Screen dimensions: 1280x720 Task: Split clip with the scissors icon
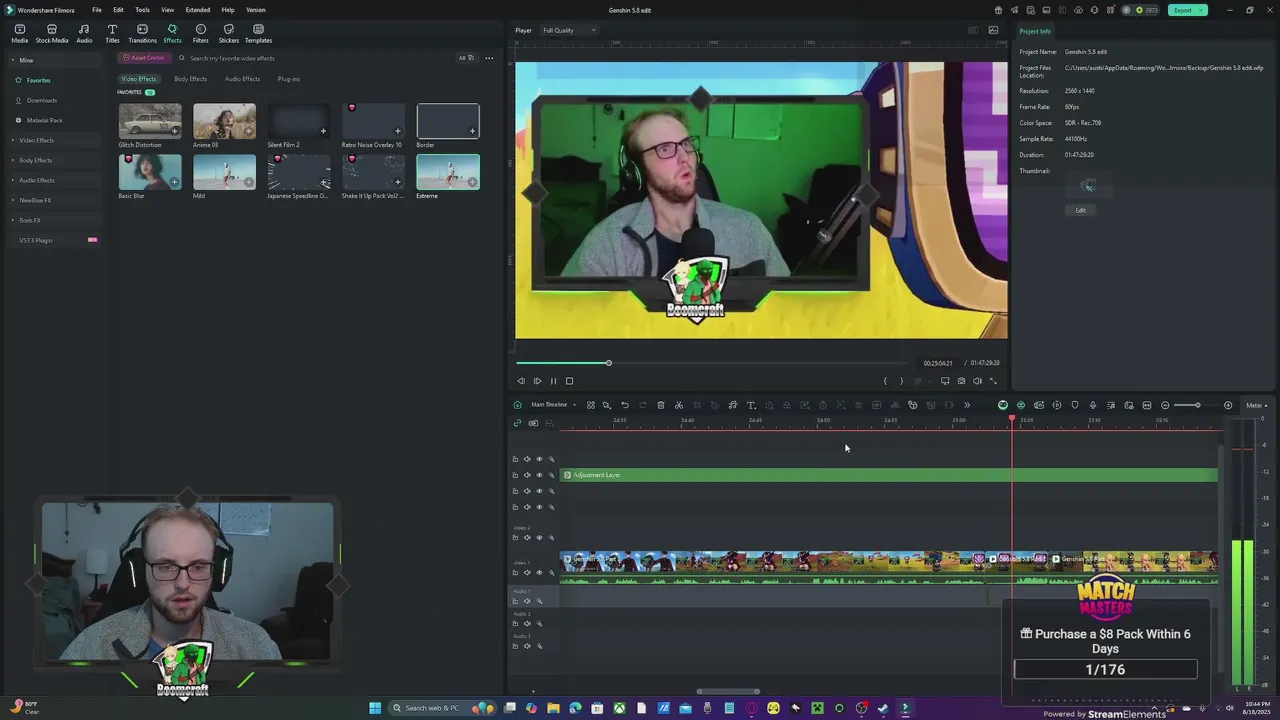coord(679,405)
